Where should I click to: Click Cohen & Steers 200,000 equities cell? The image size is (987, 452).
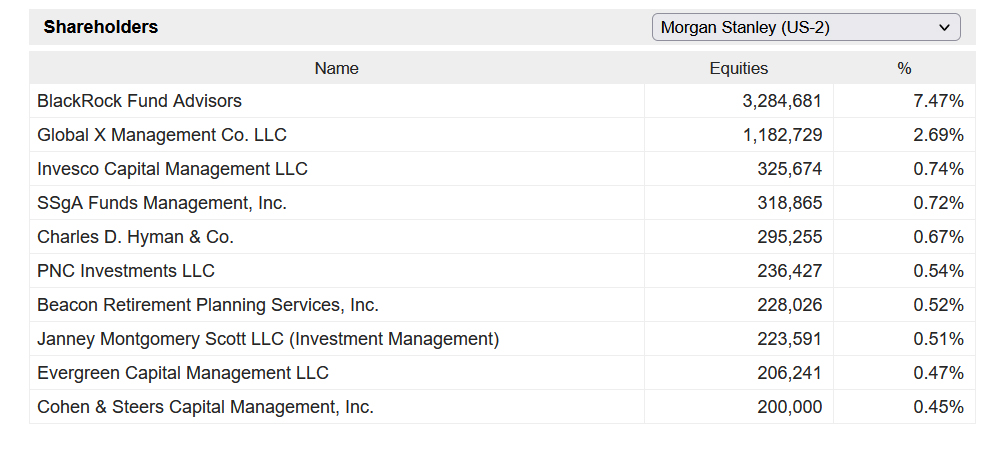point(790,407)
